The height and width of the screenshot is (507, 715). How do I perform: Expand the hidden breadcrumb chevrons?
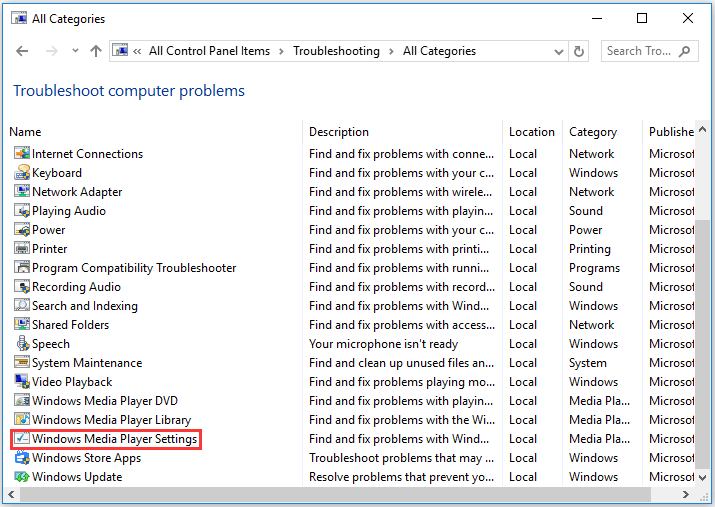point(137,52)
